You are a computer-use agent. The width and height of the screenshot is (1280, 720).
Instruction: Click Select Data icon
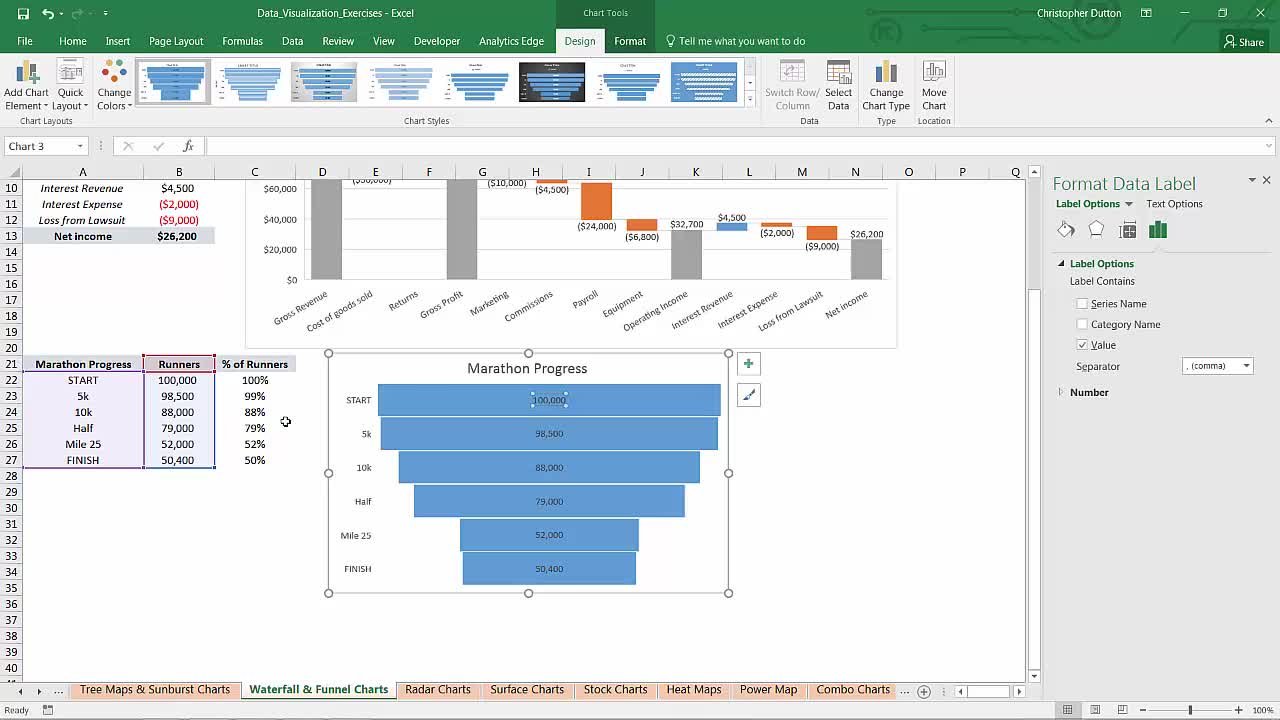click(838, 86)
